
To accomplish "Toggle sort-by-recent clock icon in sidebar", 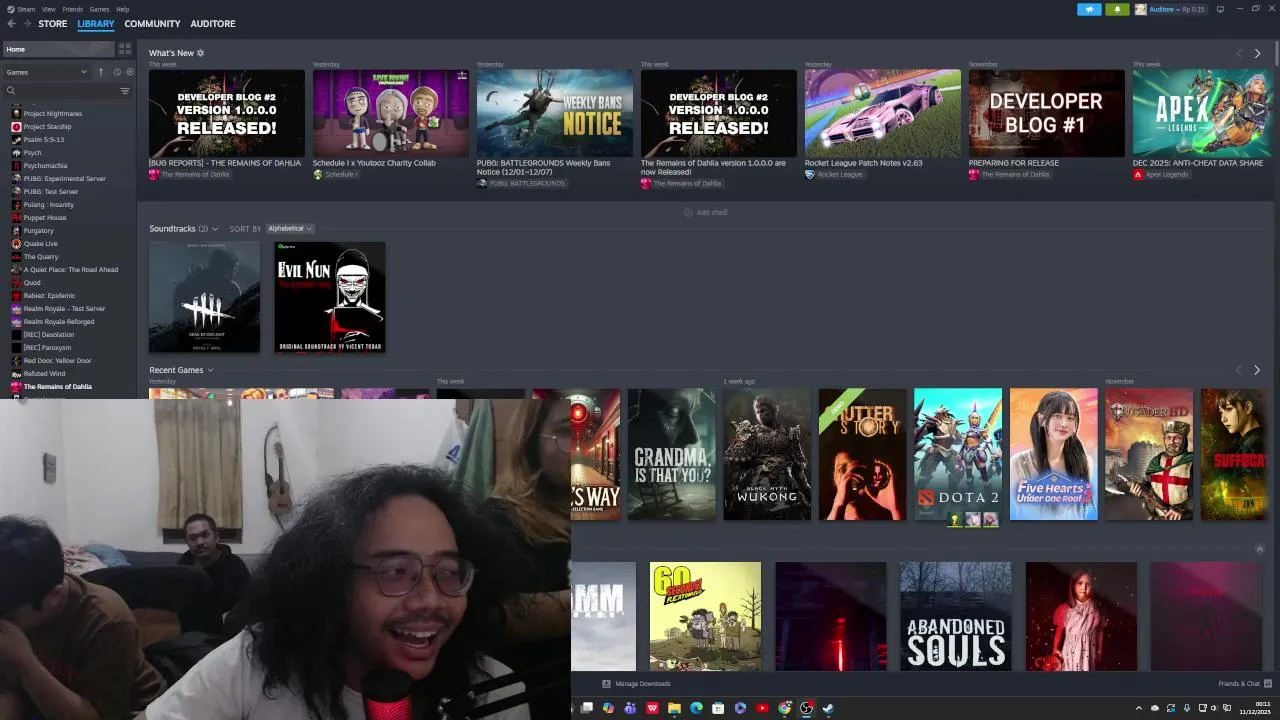I will (117, 72).
